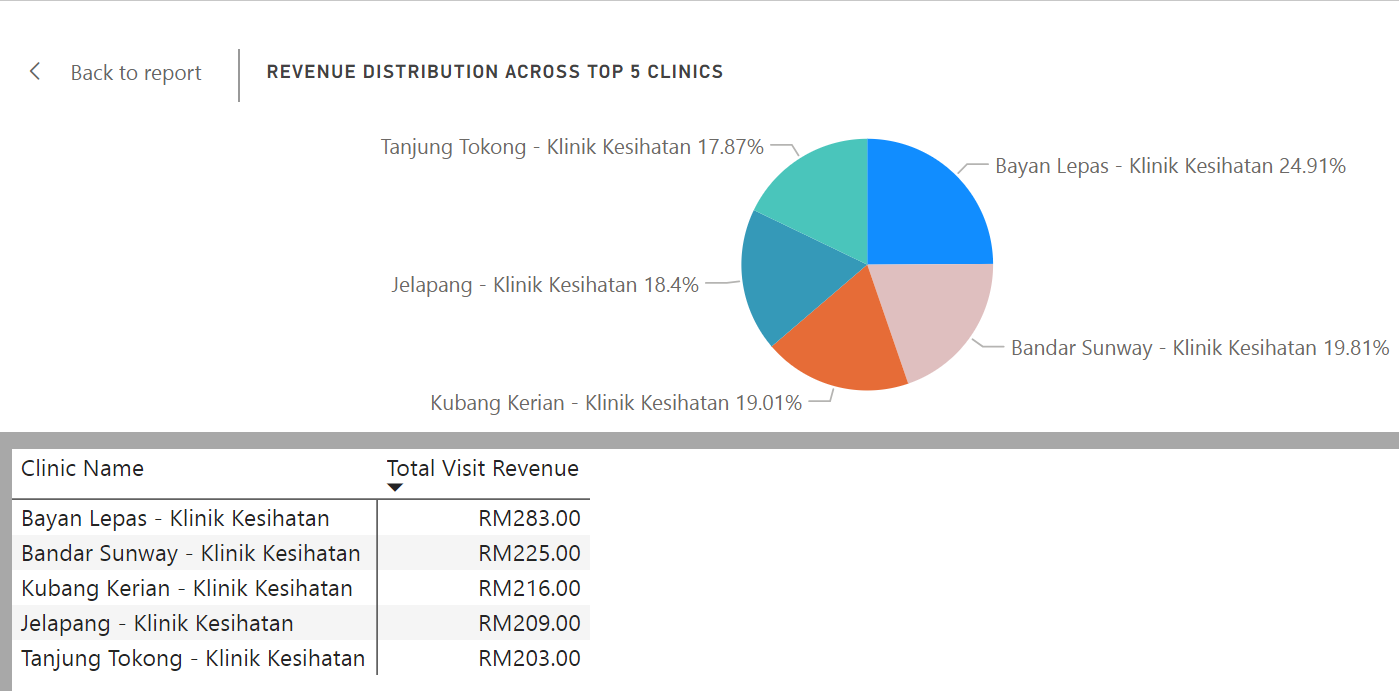This screenshot has height=691, width=1399.
Task: Click the sort arrow under Total Visit Revenue
Action: [395, 488]
